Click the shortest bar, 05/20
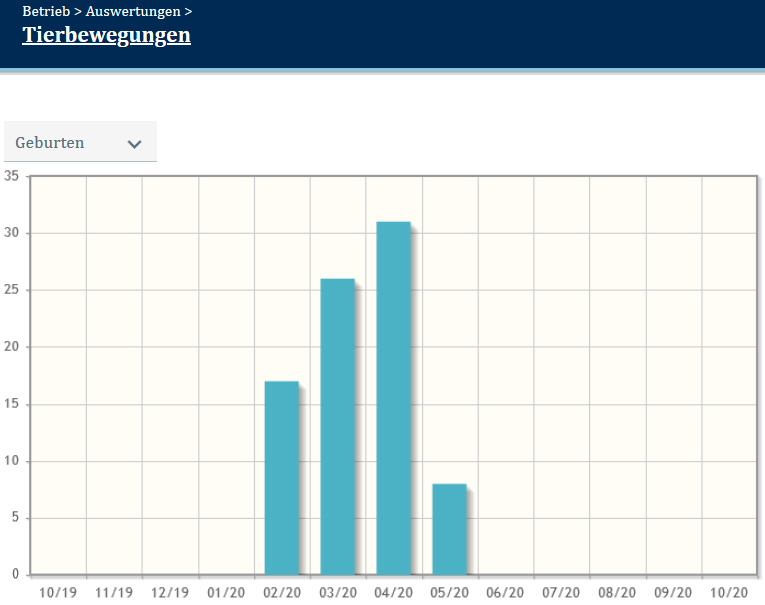The image size is (765, 605). pyautogui.click(x=450, y=529)
